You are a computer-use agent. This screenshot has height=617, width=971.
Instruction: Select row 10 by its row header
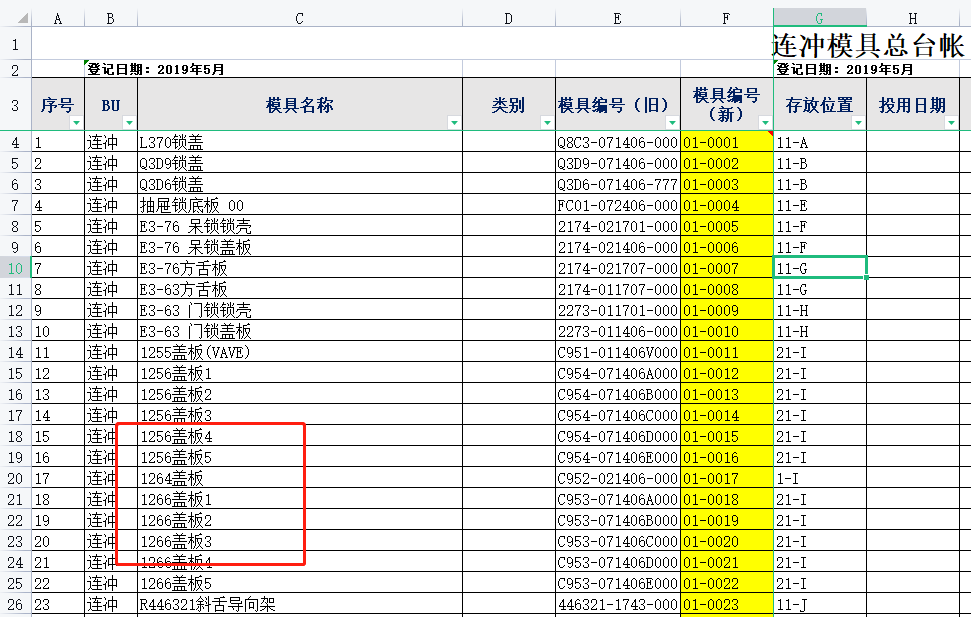pos(15,268)
